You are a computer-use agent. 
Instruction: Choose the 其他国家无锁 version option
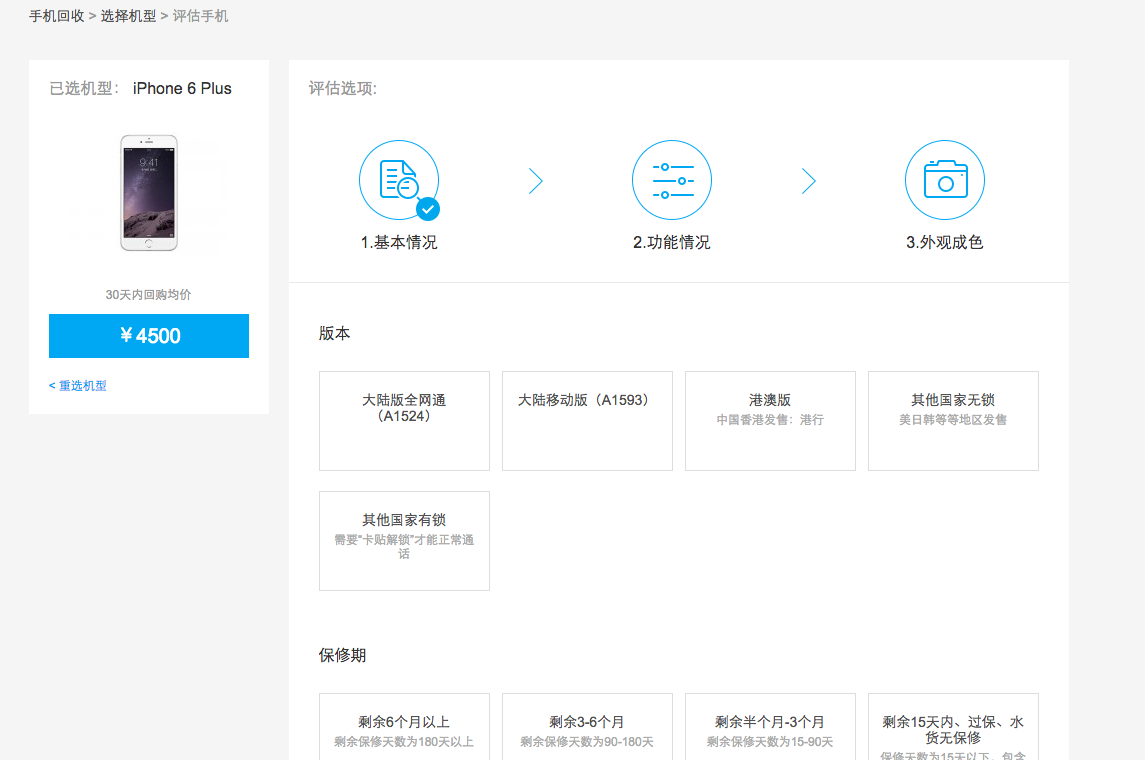tap(953, 421)
